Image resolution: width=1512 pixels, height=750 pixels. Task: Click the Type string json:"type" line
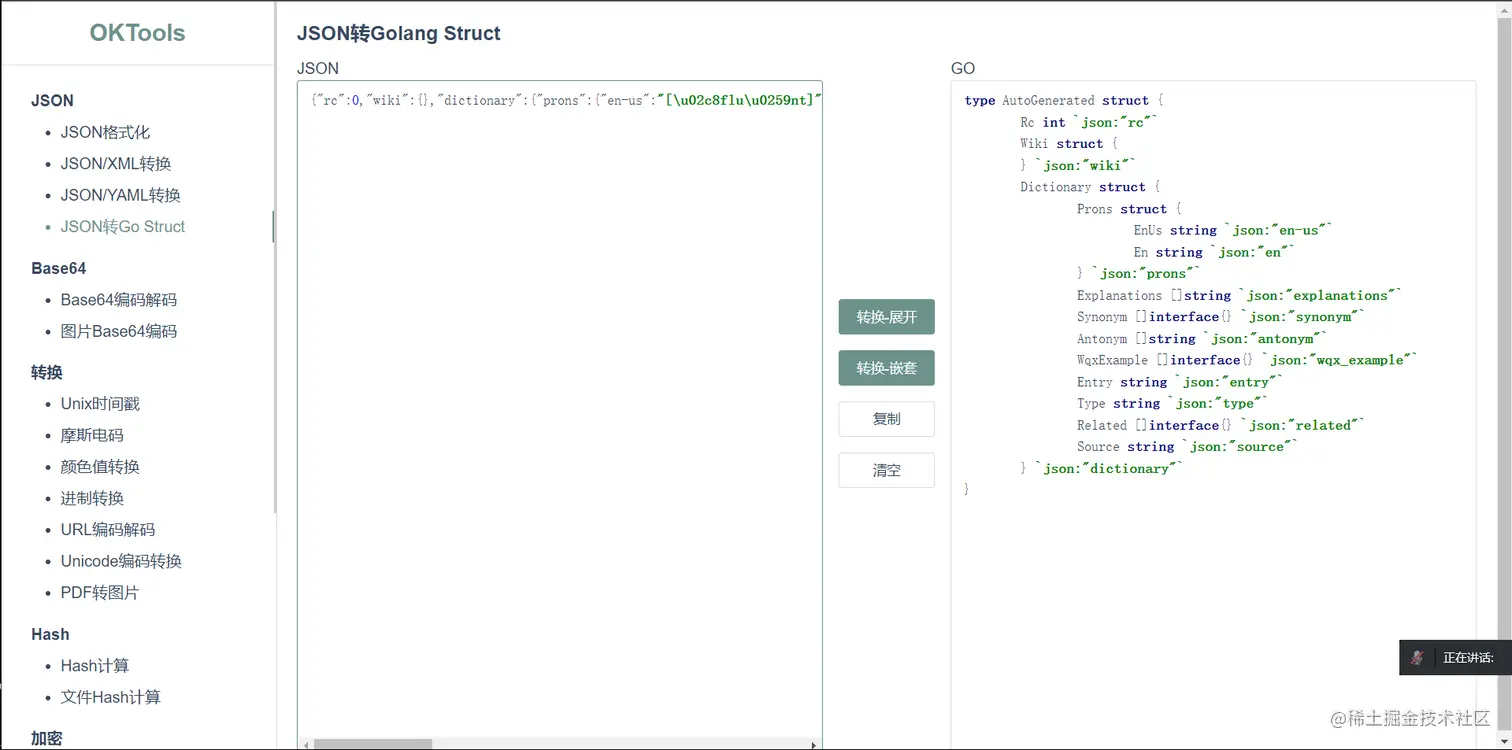coord(1173,404)
